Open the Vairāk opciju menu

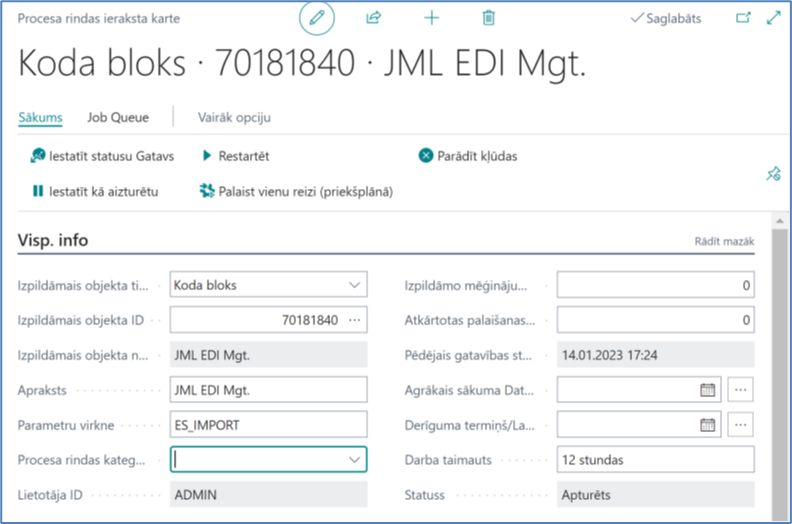tap(234, 117)
